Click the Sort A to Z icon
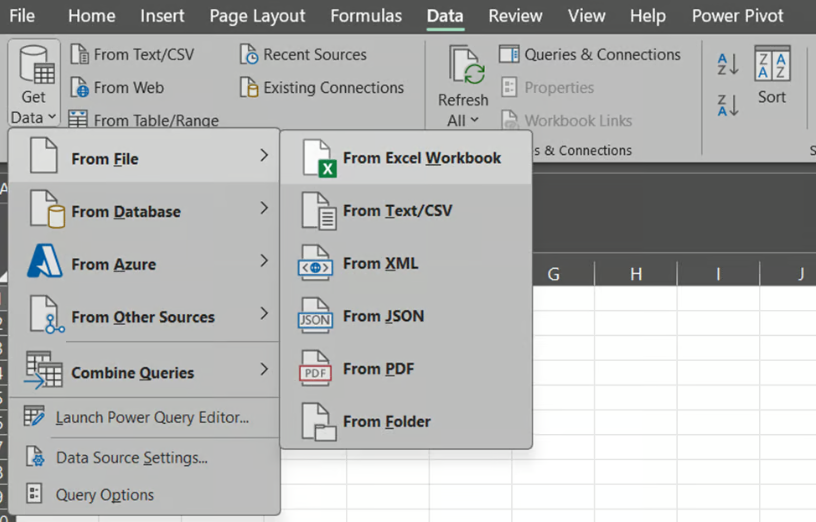Viewport: 816px width, 522px height. [728, 65]
